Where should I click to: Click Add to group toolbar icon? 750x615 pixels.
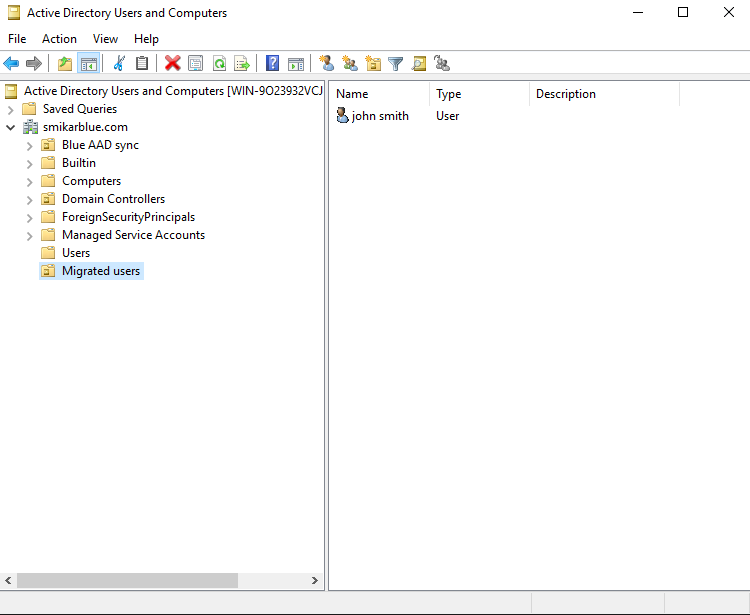click(x=441, y=63)
